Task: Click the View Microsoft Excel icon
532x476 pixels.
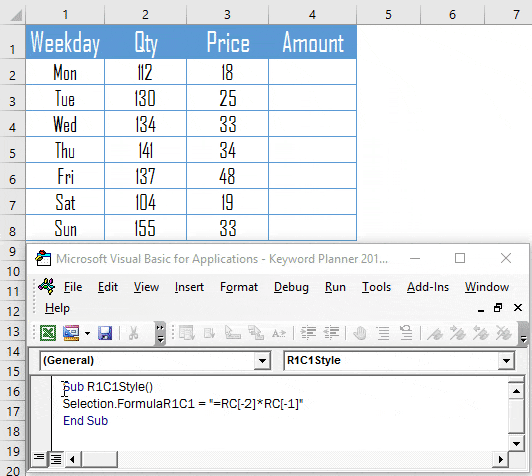Action: pyautogui.click(x=48, y=333)
